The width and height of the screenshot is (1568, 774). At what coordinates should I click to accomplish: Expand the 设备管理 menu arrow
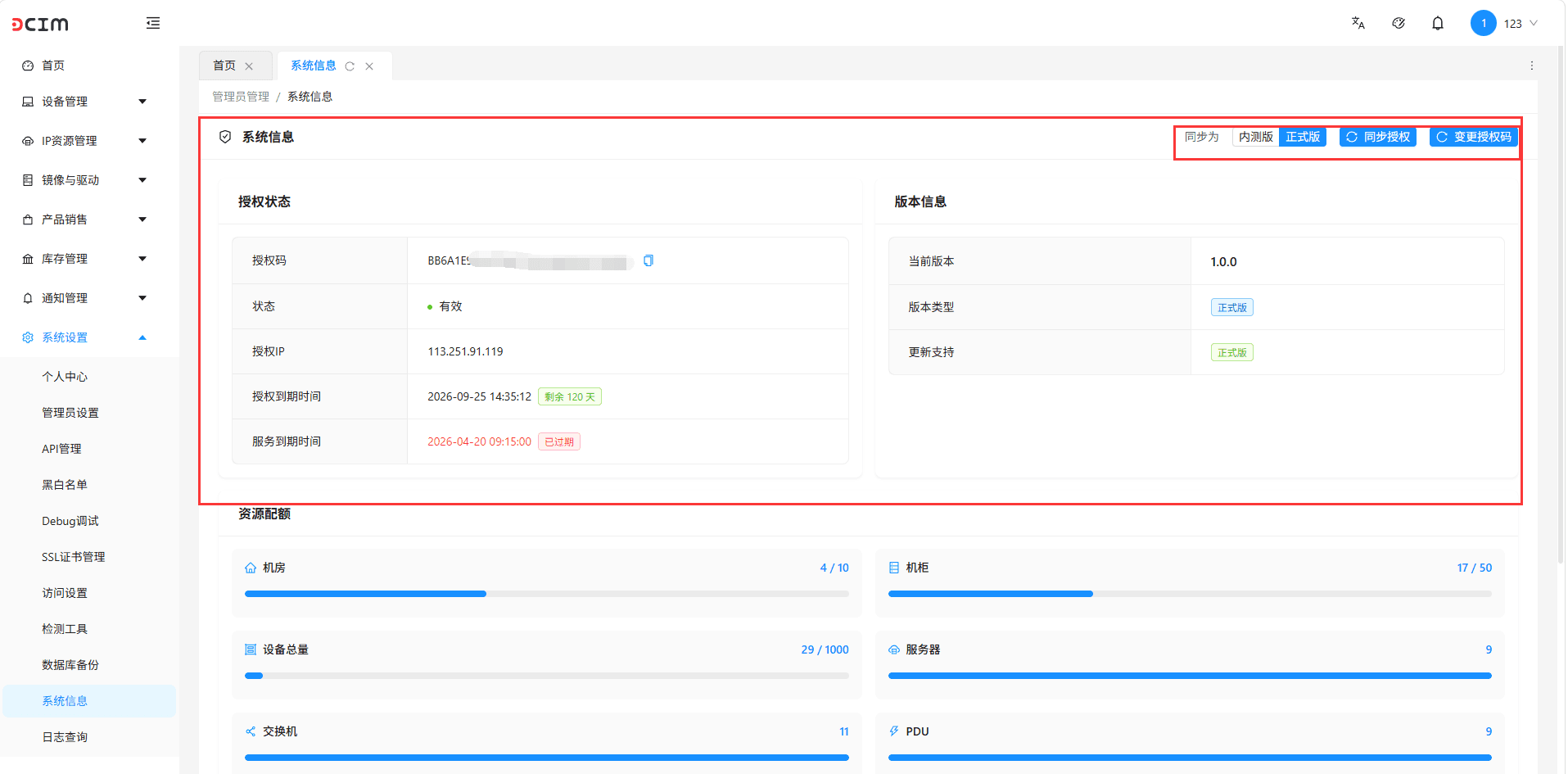tap(142, 102)
